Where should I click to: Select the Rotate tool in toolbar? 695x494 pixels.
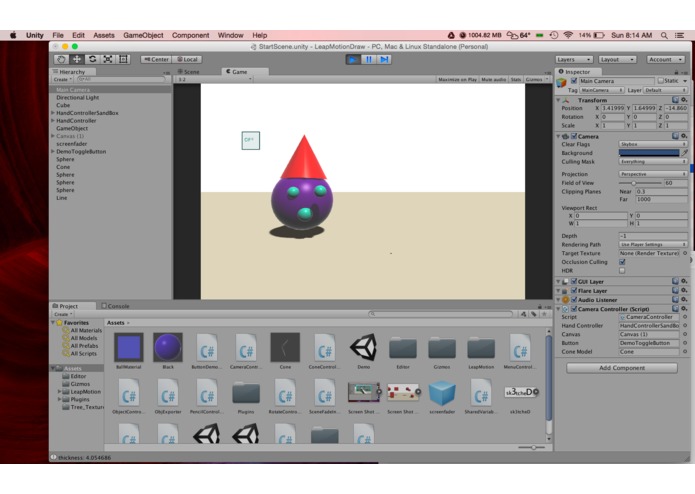(x=92, y=59)
